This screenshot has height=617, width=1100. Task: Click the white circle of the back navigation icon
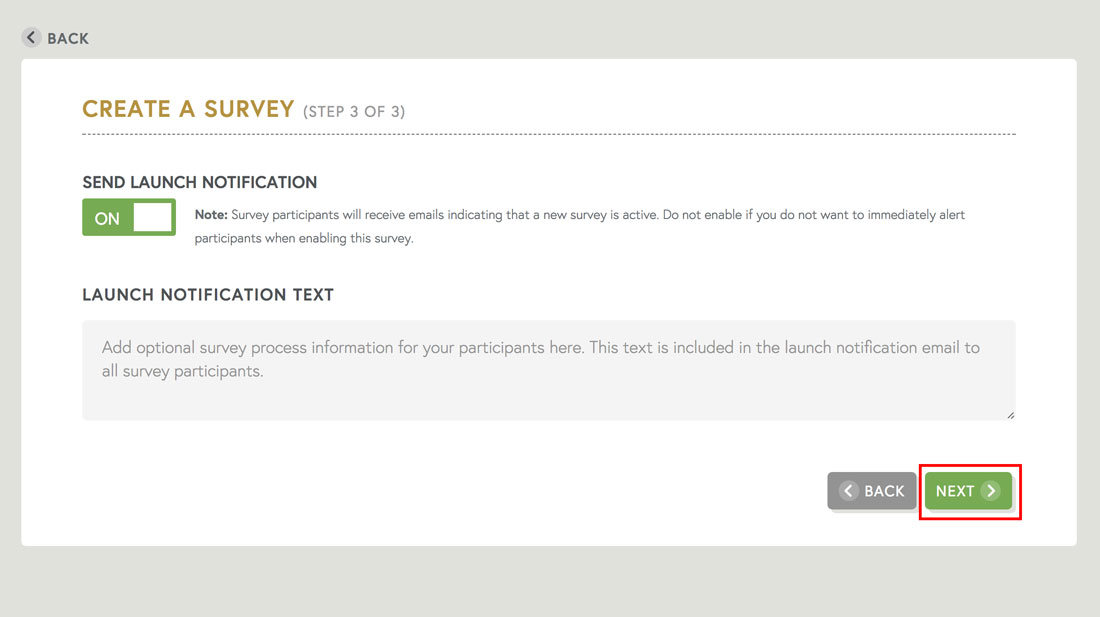point(31,37)
